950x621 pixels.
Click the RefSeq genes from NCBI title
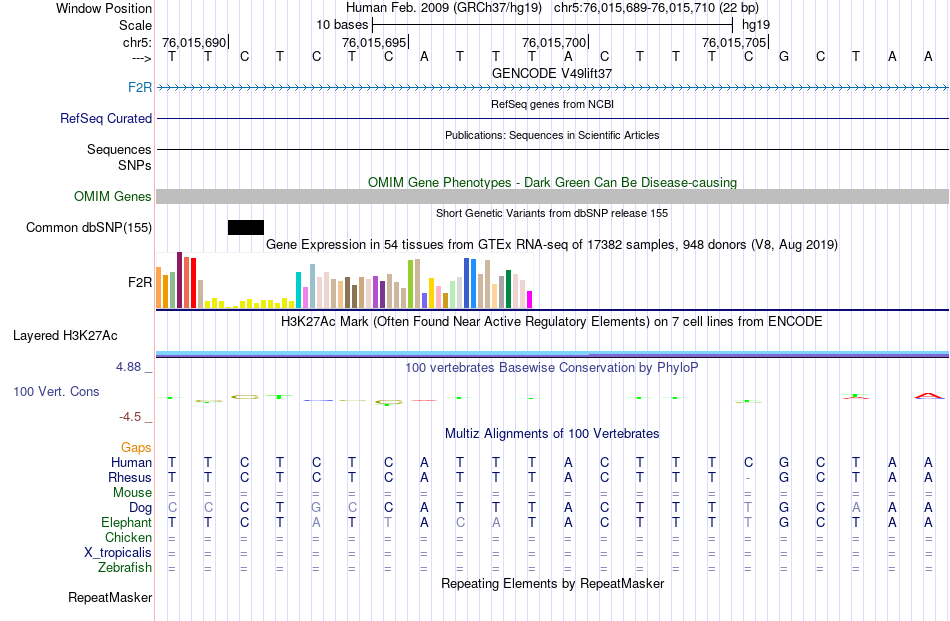(553, 104)
